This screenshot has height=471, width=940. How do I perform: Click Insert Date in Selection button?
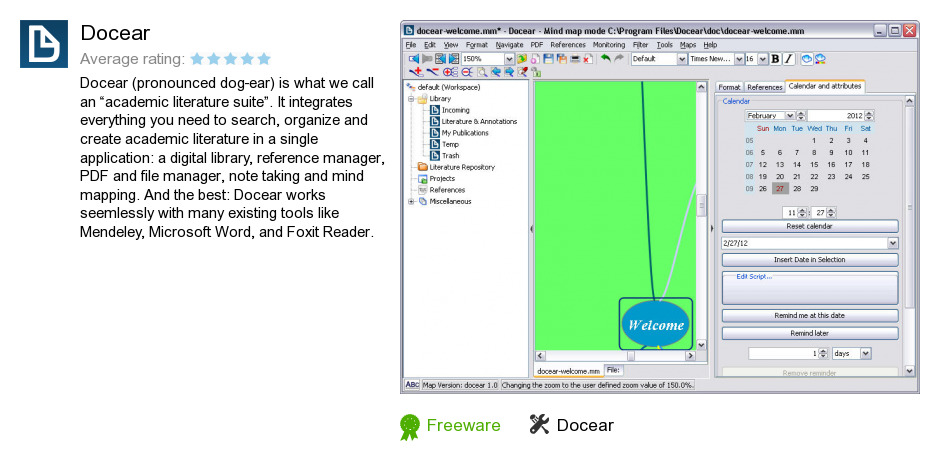click(809, 259)
